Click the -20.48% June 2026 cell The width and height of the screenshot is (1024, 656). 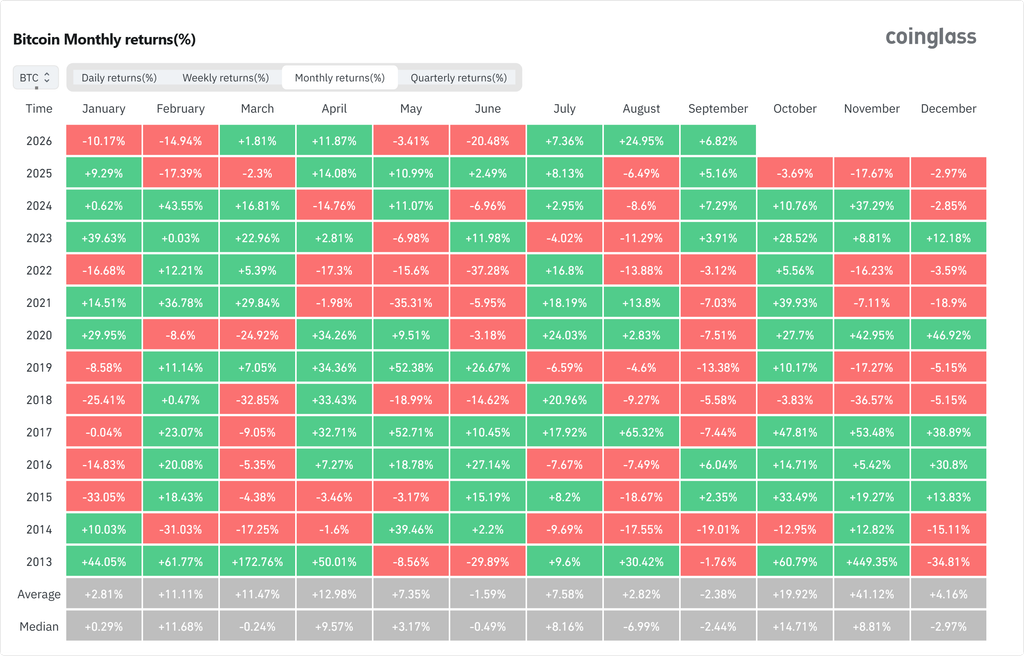(x=488, y=141)
